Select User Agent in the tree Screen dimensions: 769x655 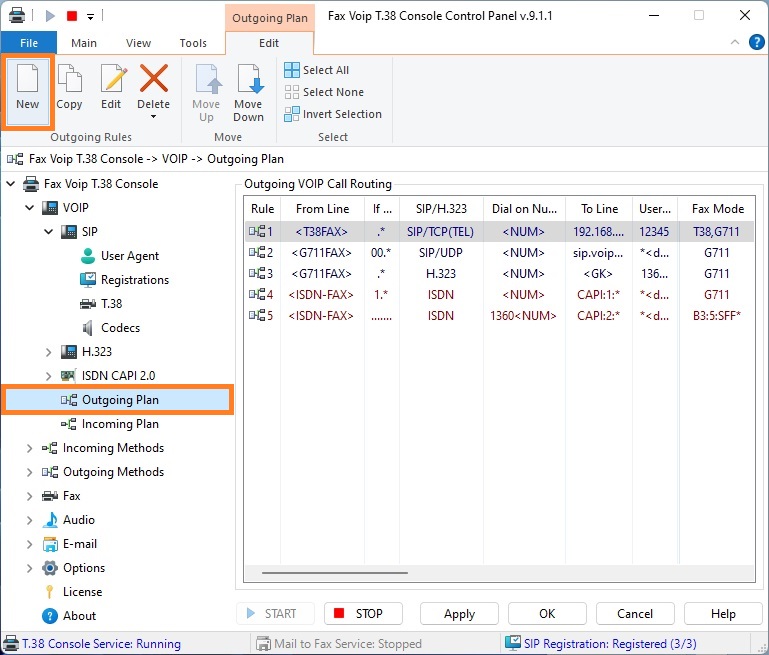pos(129,256)
